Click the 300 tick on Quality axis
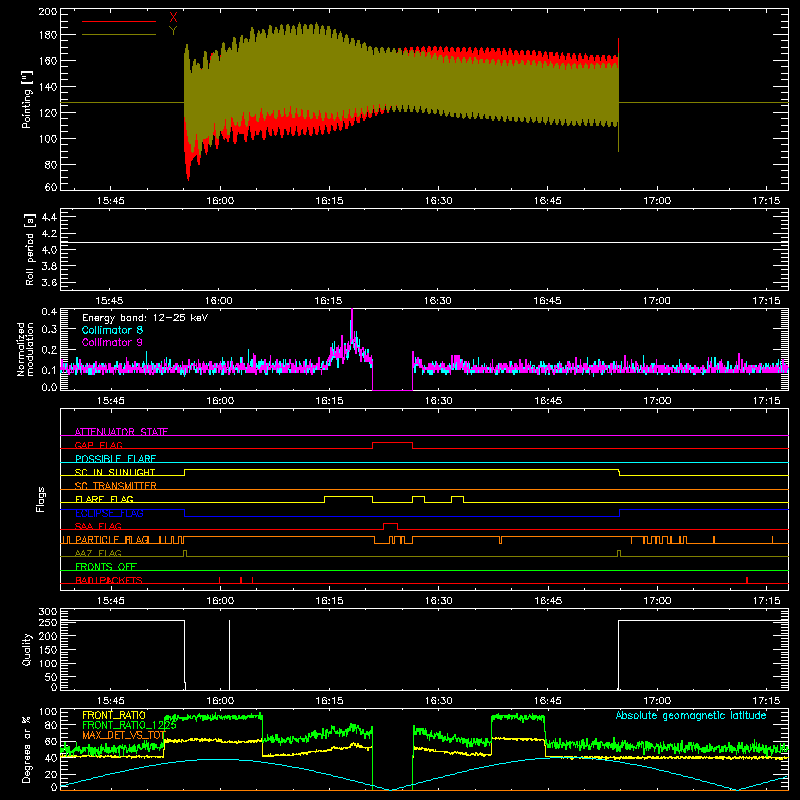 click(x=48, y=612)
